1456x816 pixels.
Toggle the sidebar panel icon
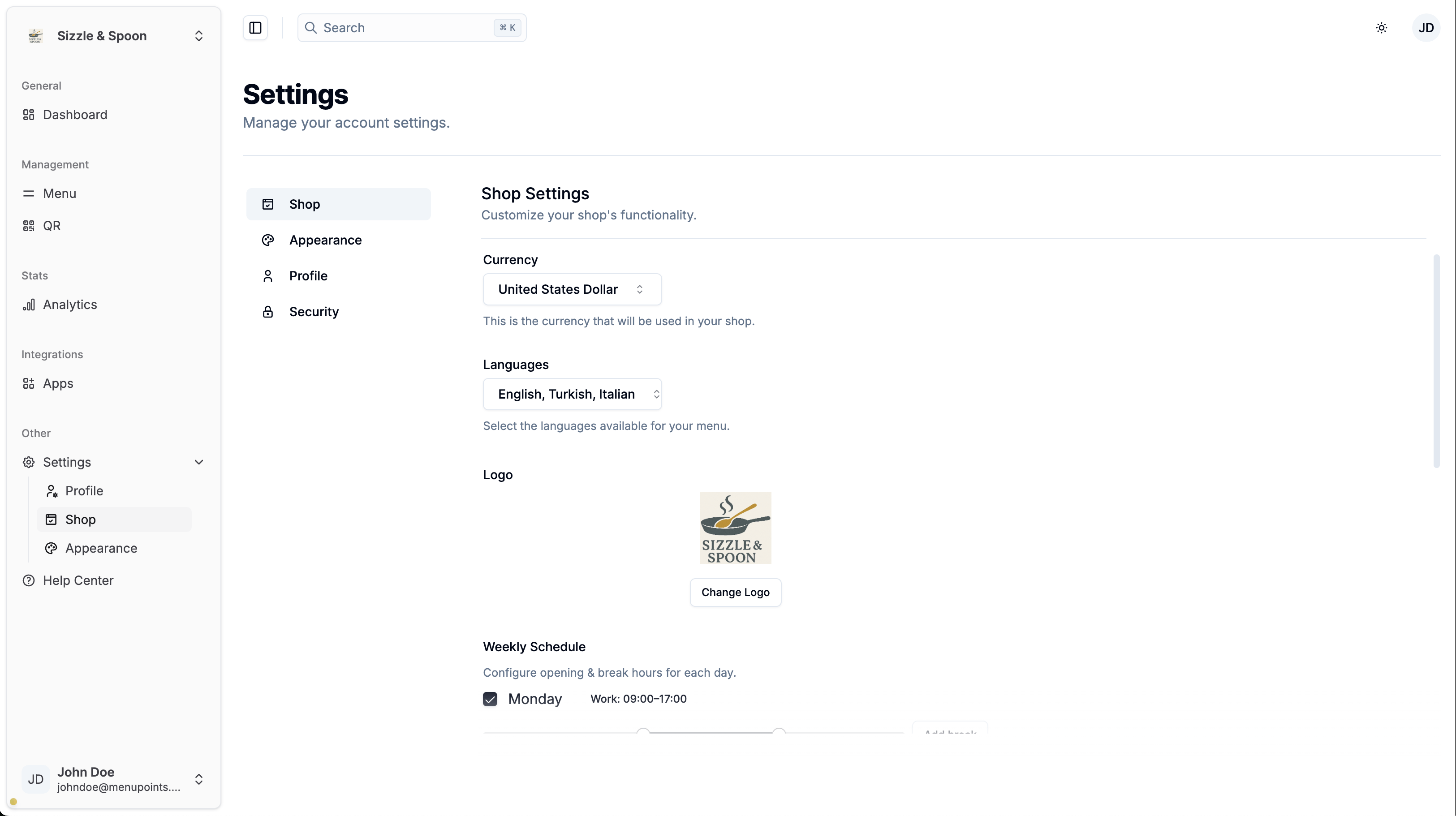(x=255, y=28)
